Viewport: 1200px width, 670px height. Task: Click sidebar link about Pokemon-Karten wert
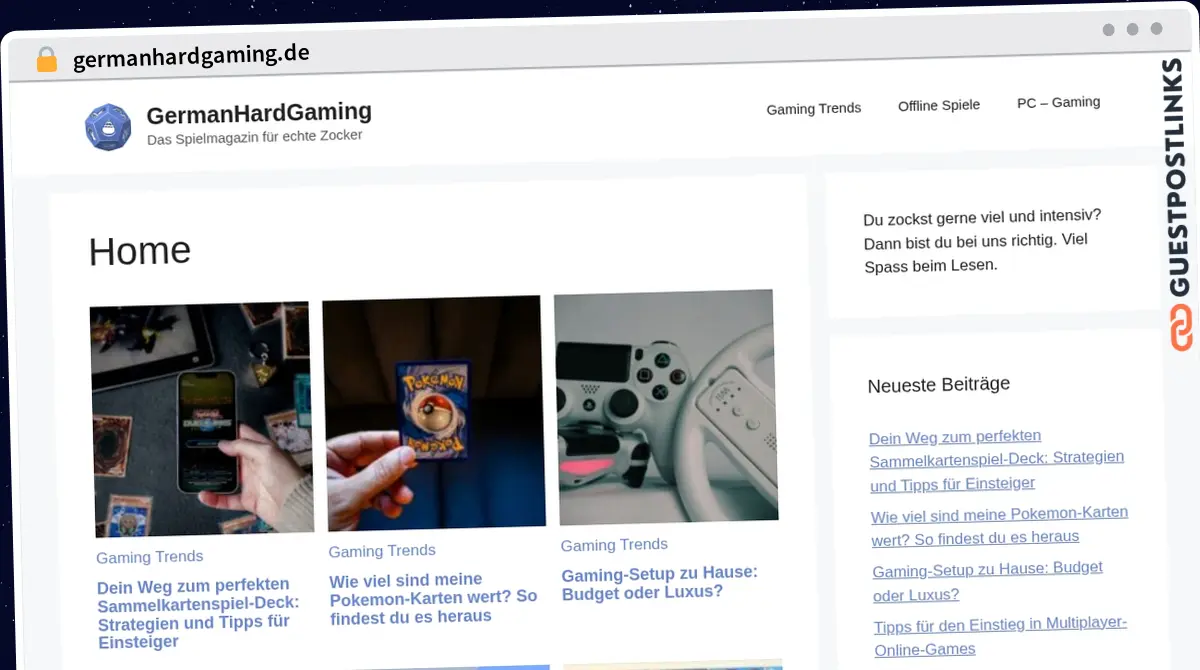998,525
